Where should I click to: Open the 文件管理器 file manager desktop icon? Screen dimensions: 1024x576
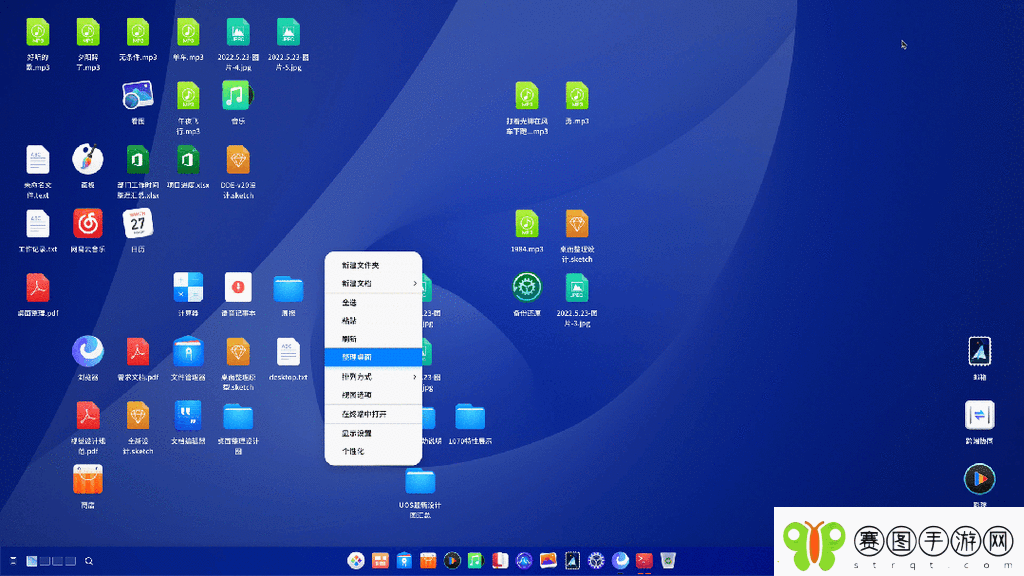188,351
